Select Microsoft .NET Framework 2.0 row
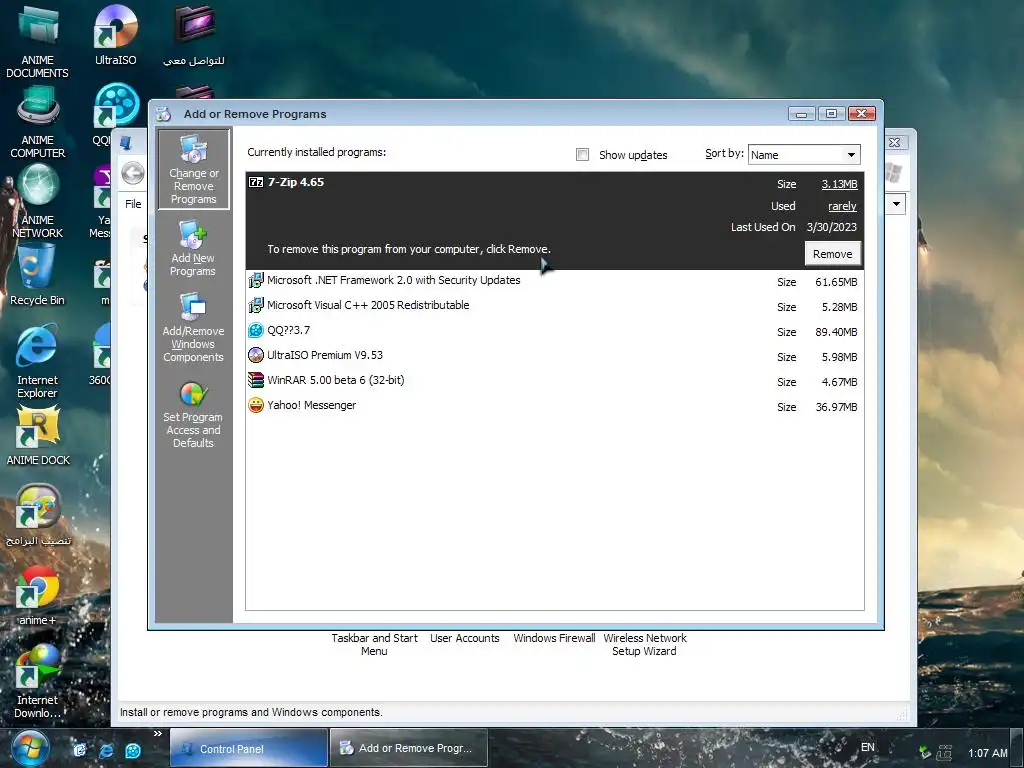The image size is (1024, 768). pos(554,281)
